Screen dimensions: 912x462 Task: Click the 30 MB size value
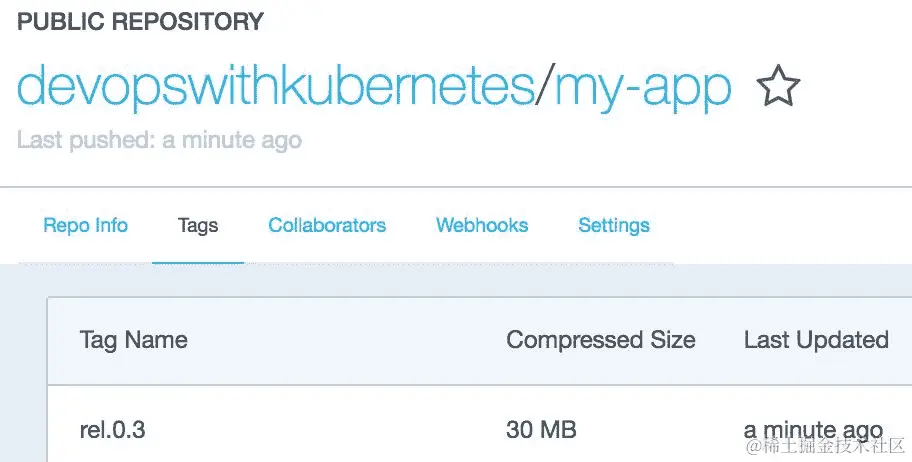[541, 431]
